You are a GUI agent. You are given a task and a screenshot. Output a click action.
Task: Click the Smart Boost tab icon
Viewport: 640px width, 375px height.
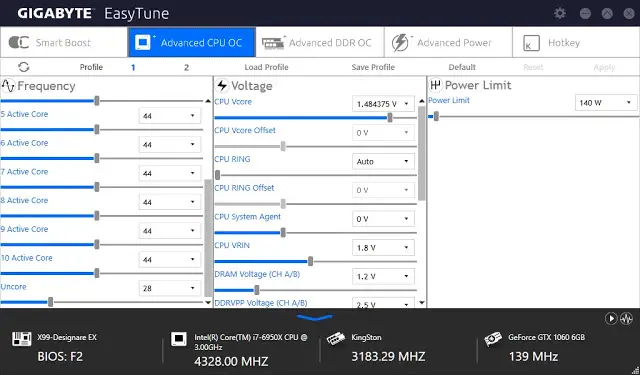19,42
